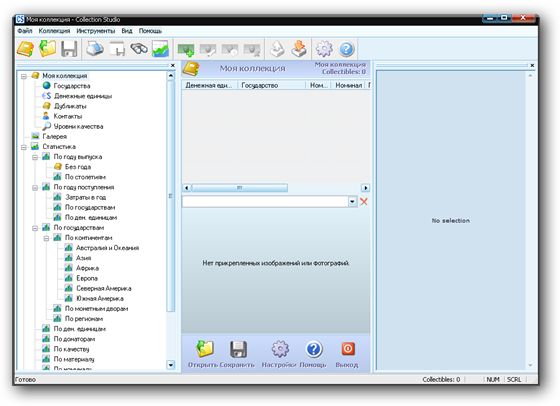Click the red Выход icon in bottom bar
This screenshot has width=560, height=406.
(x=348, y=349)
